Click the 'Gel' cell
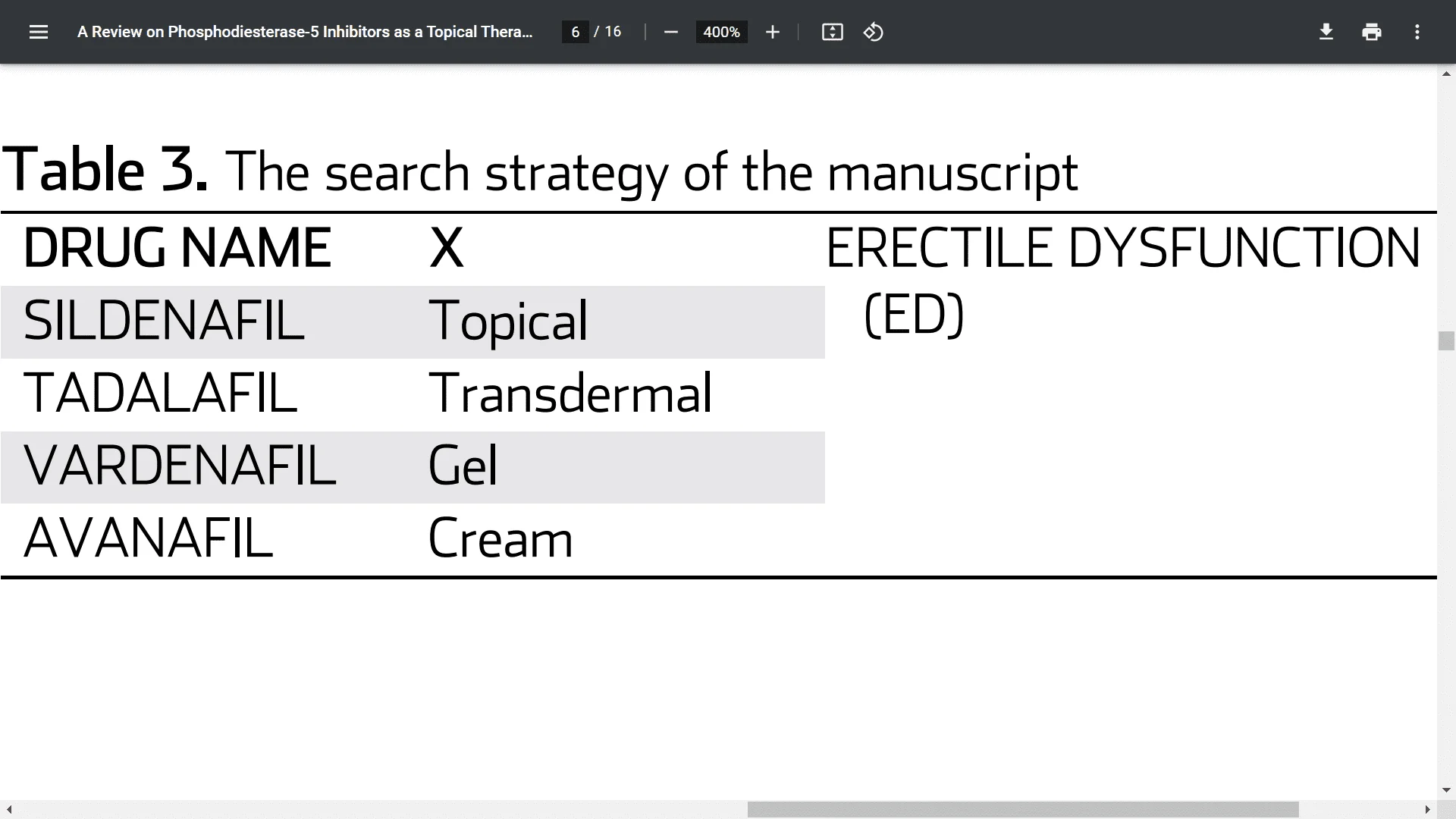Screen dimensions: 1456x819 click(463, 466)
